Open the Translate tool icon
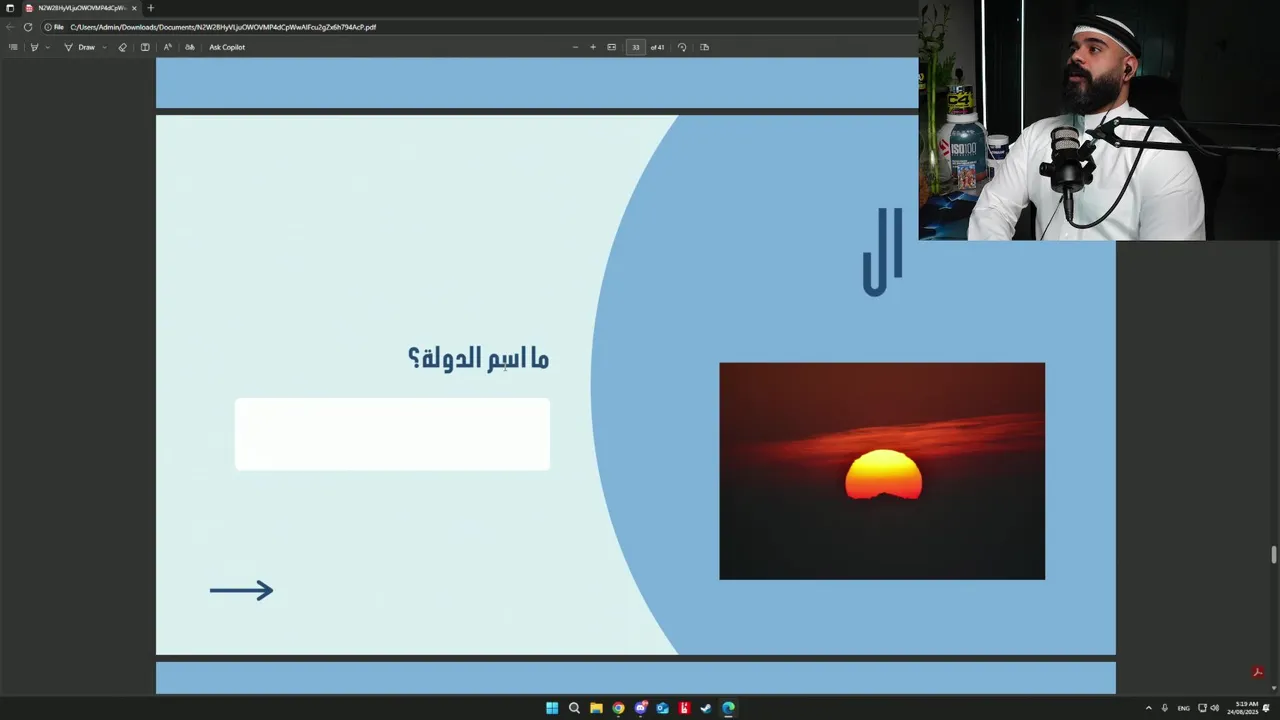Screen dimensions: 1280x720 190,47
